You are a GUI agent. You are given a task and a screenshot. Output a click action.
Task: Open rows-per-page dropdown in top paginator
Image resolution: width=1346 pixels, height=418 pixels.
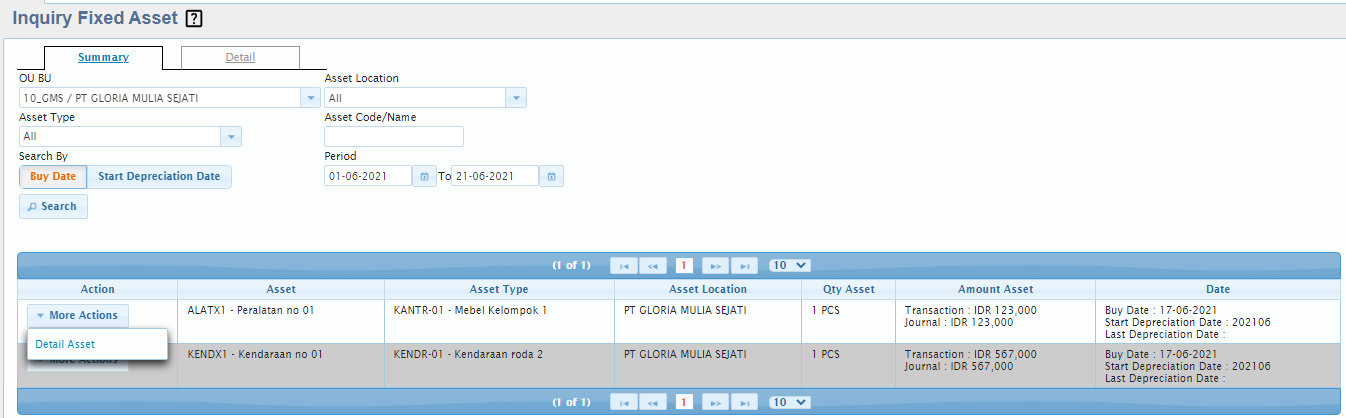click(x=789, y=266)
